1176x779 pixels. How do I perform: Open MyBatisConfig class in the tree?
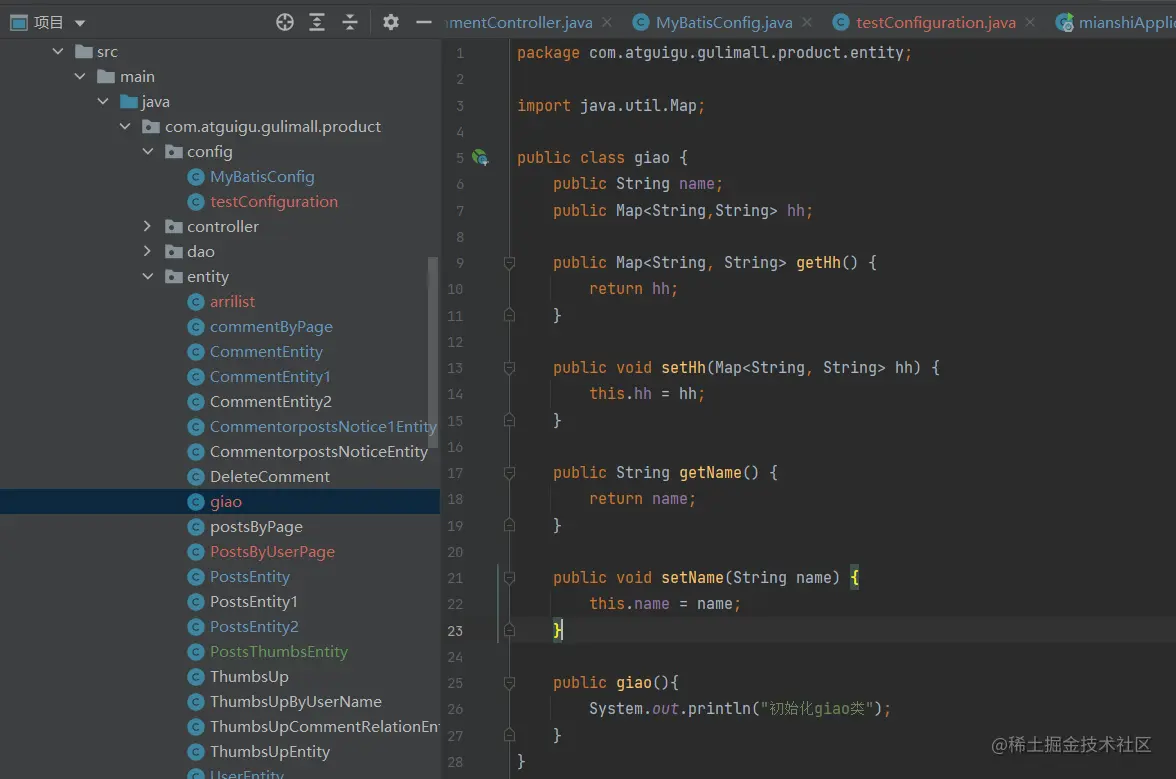coord(262,177)
